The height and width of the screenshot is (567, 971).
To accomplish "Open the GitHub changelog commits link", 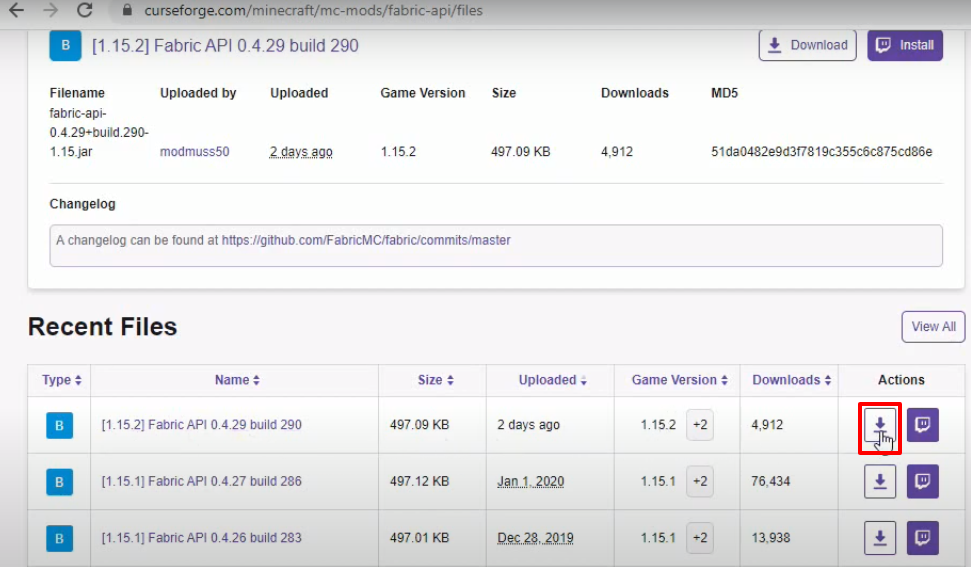I will tap(366, 240).
